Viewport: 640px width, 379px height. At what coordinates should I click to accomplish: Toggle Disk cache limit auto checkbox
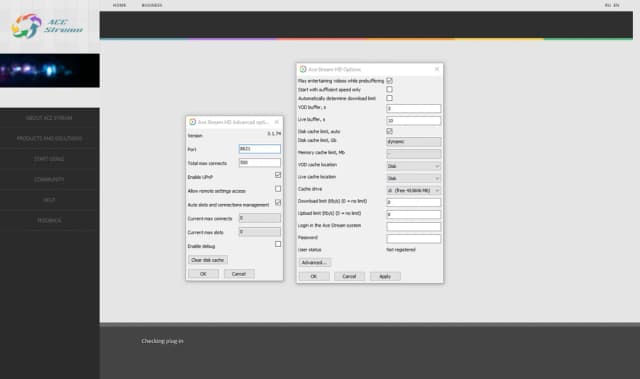click(x=389, y=131)
